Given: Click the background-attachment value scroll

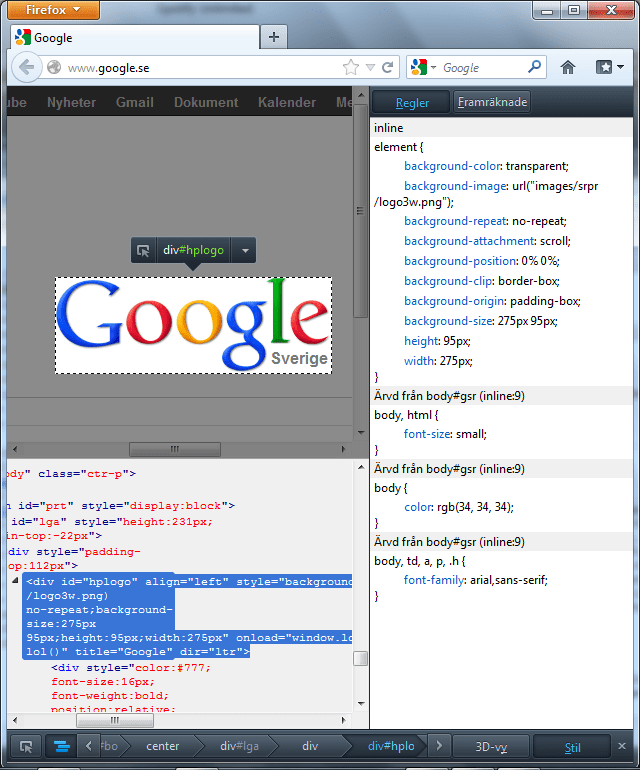Looking at the screenshot, I should click(554, 241).
